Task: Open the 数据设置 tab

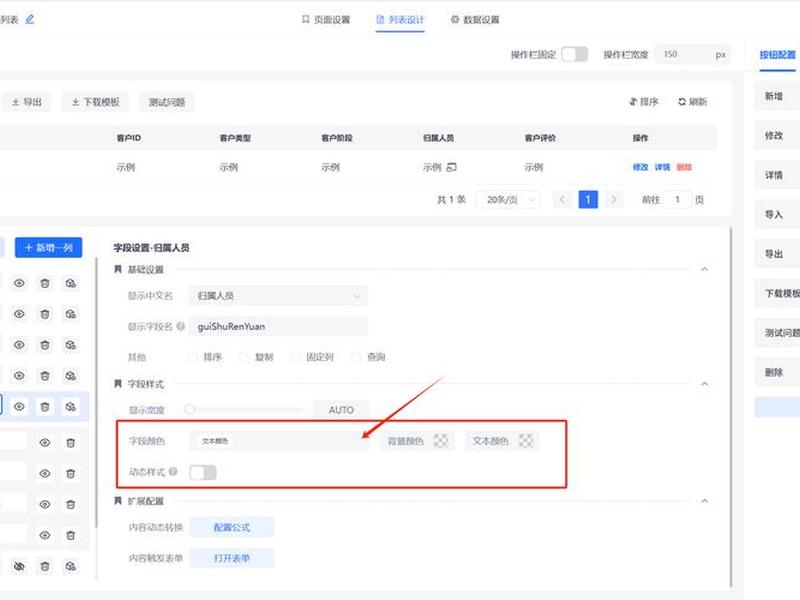Action: (x=475, y=19)
